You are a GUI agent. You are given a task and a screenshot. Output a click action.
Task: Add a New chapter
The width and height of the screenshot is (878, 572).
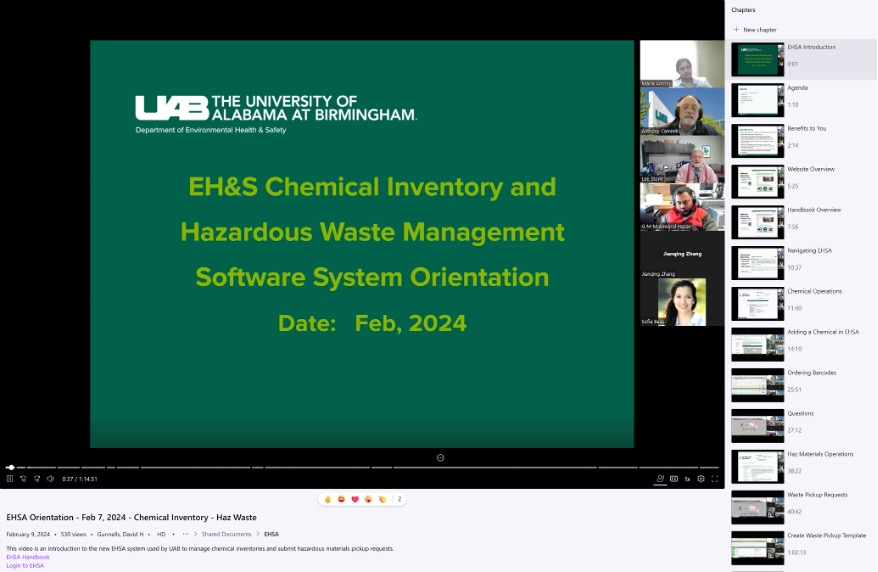click(x=755, y=30)
